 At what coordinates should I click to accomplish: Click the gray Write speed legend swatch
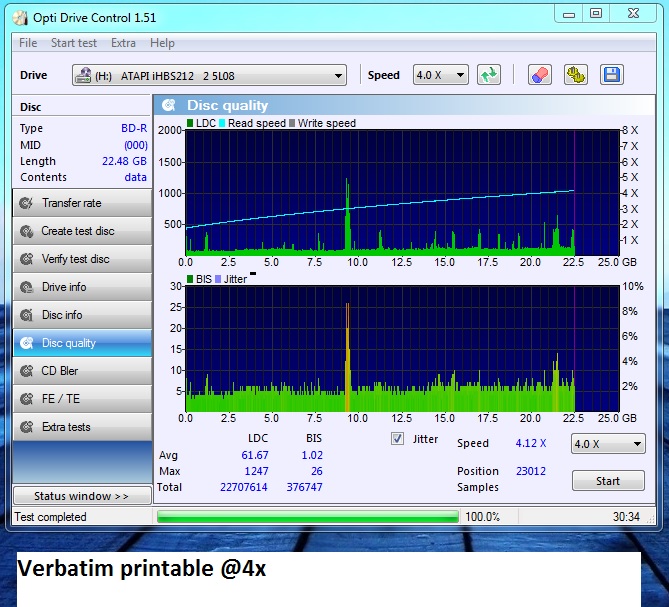point(292,123)
